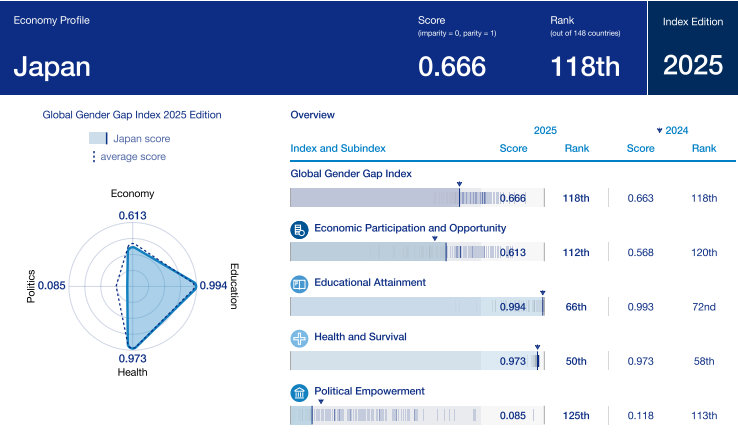Viewport: 738px width, 435px height.
Task: Open the Political Empowerment subindex label
Action: [x=369, y=391]
